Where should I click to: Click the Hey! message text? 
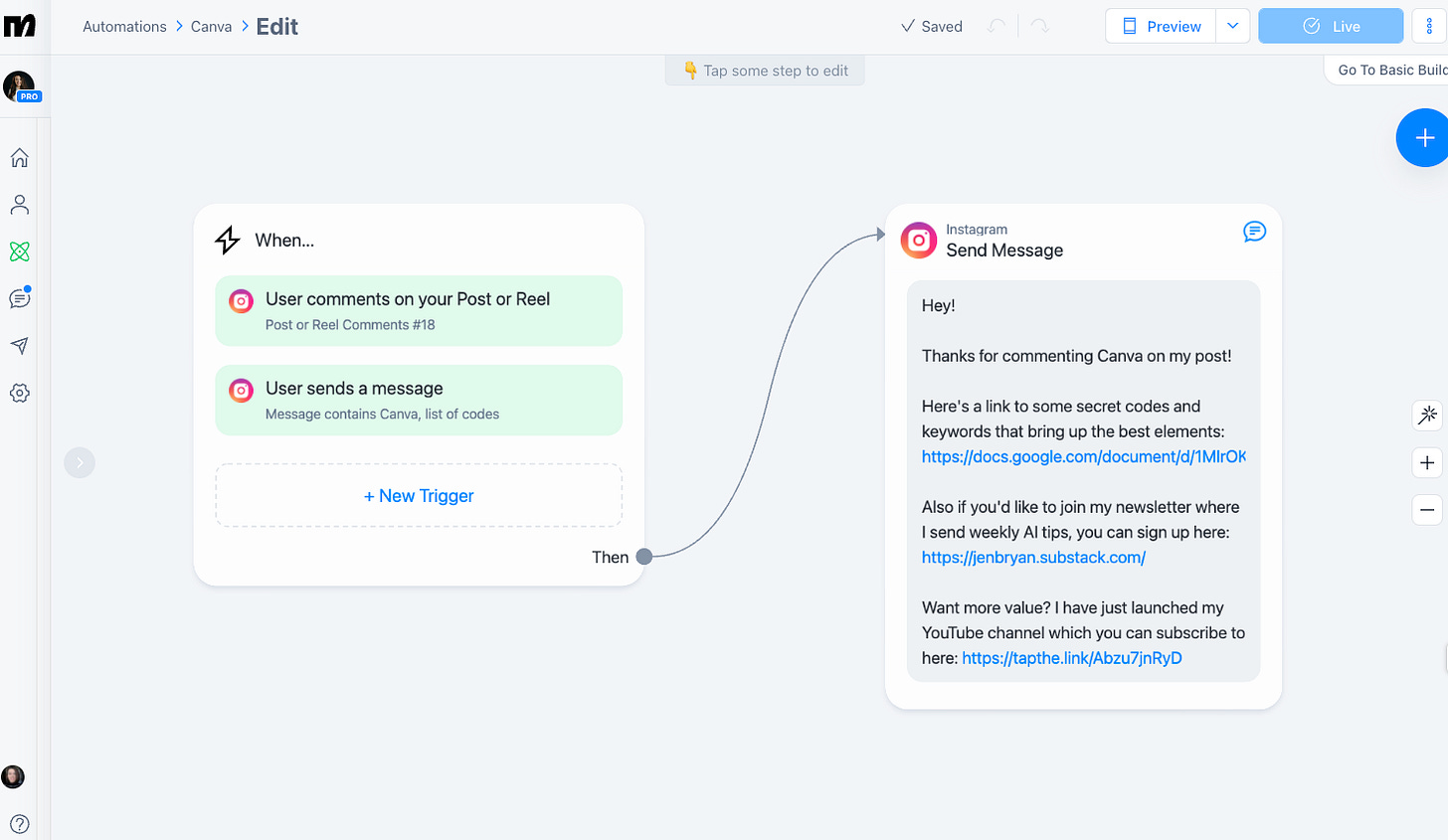(938, 305)
